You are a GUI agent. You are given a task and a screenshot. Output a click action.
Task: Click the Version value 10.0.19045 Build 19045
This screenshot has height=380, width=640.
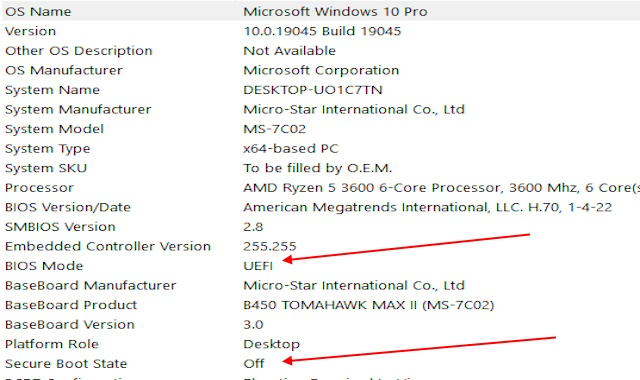pyautogui.click(x=322, y=31)
